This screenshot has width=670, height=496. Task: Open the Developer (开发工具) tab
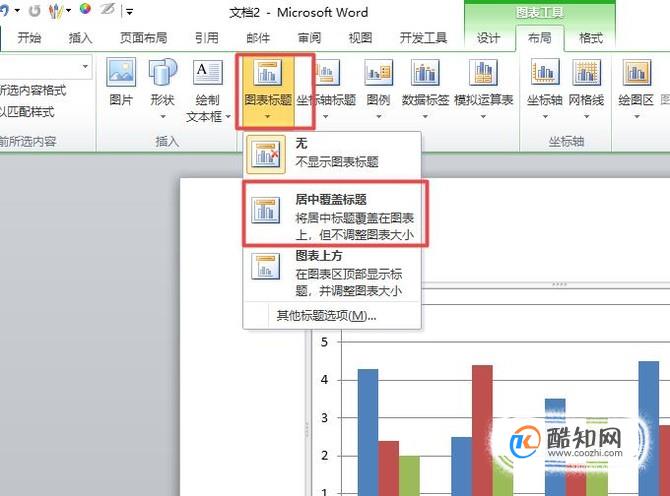click(423, 38)
